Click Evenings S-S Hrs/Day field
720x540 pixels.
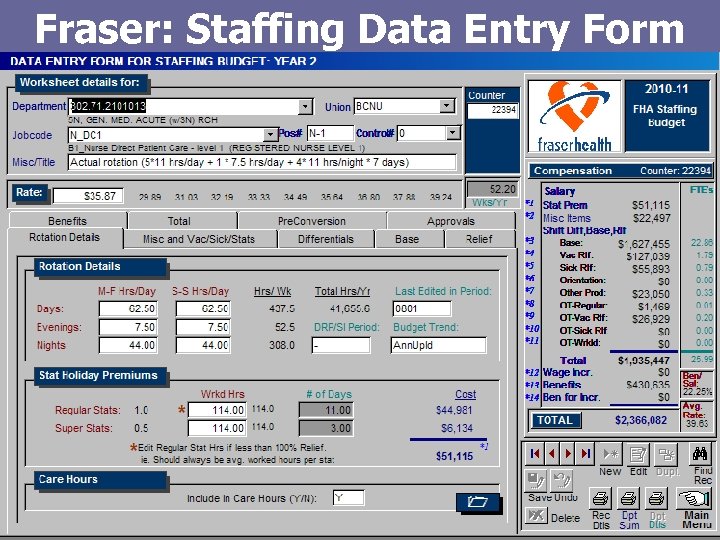point(203,327)
